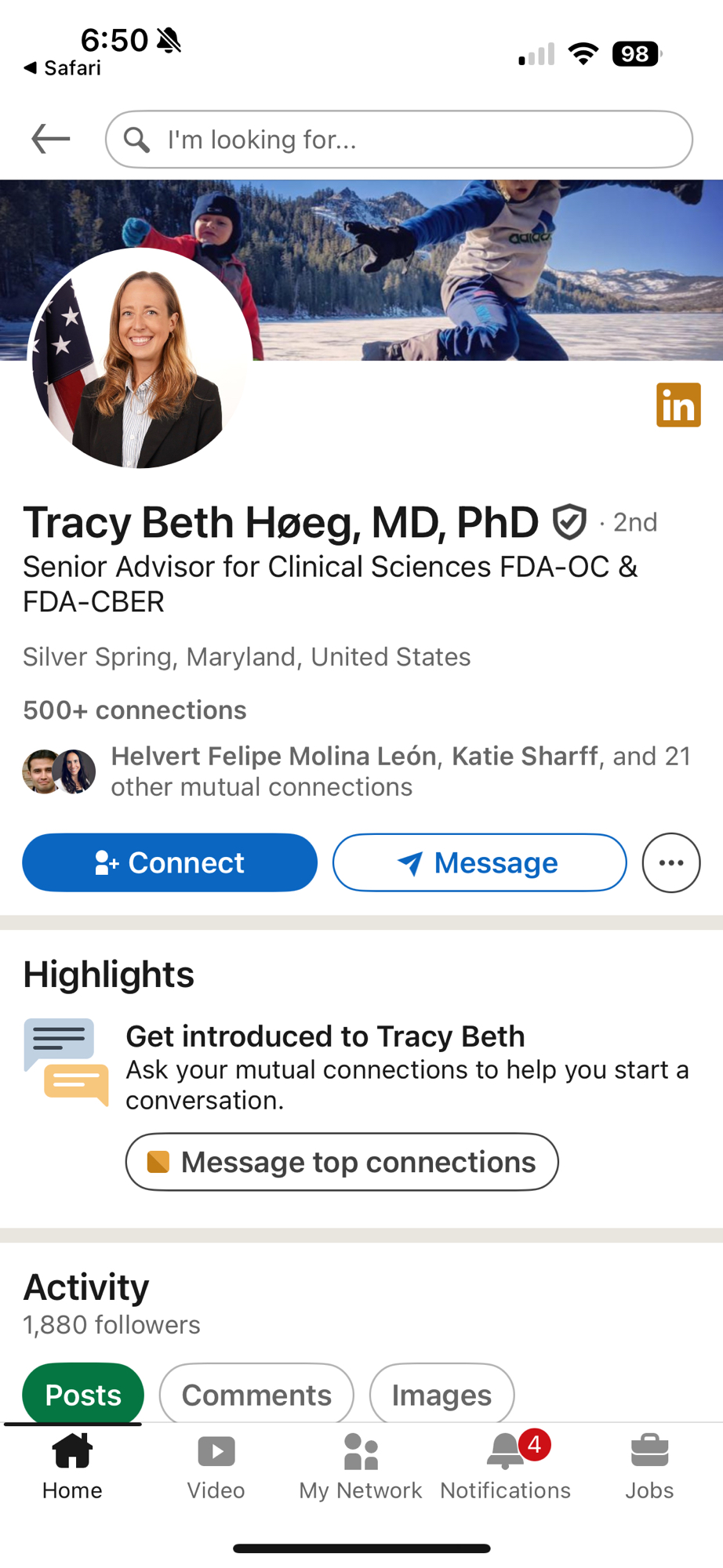Tap the back arrow icon

click(51, 140)
